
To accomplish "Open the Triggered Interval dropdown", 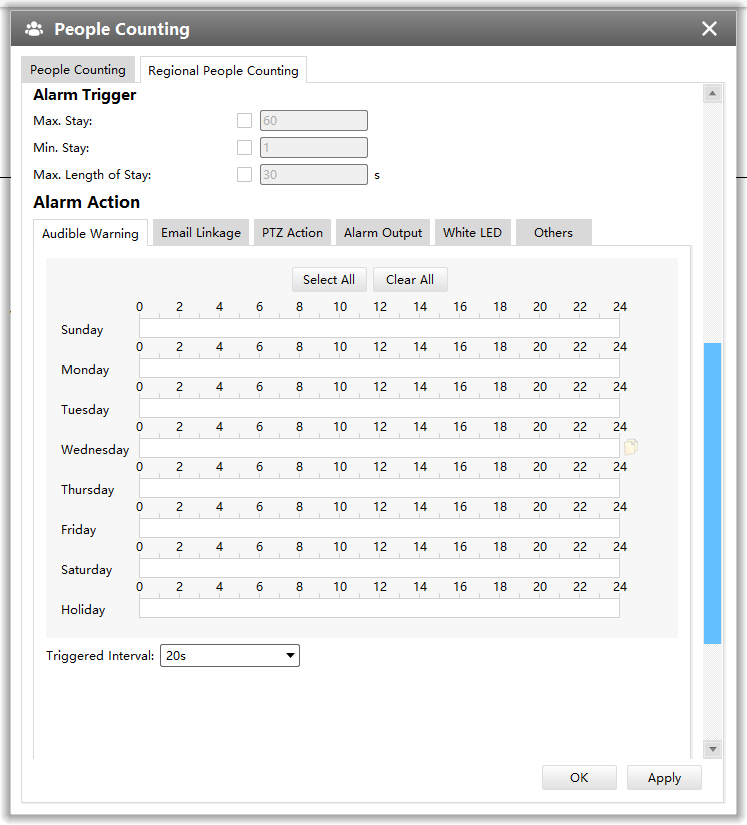I will point(230,656).
